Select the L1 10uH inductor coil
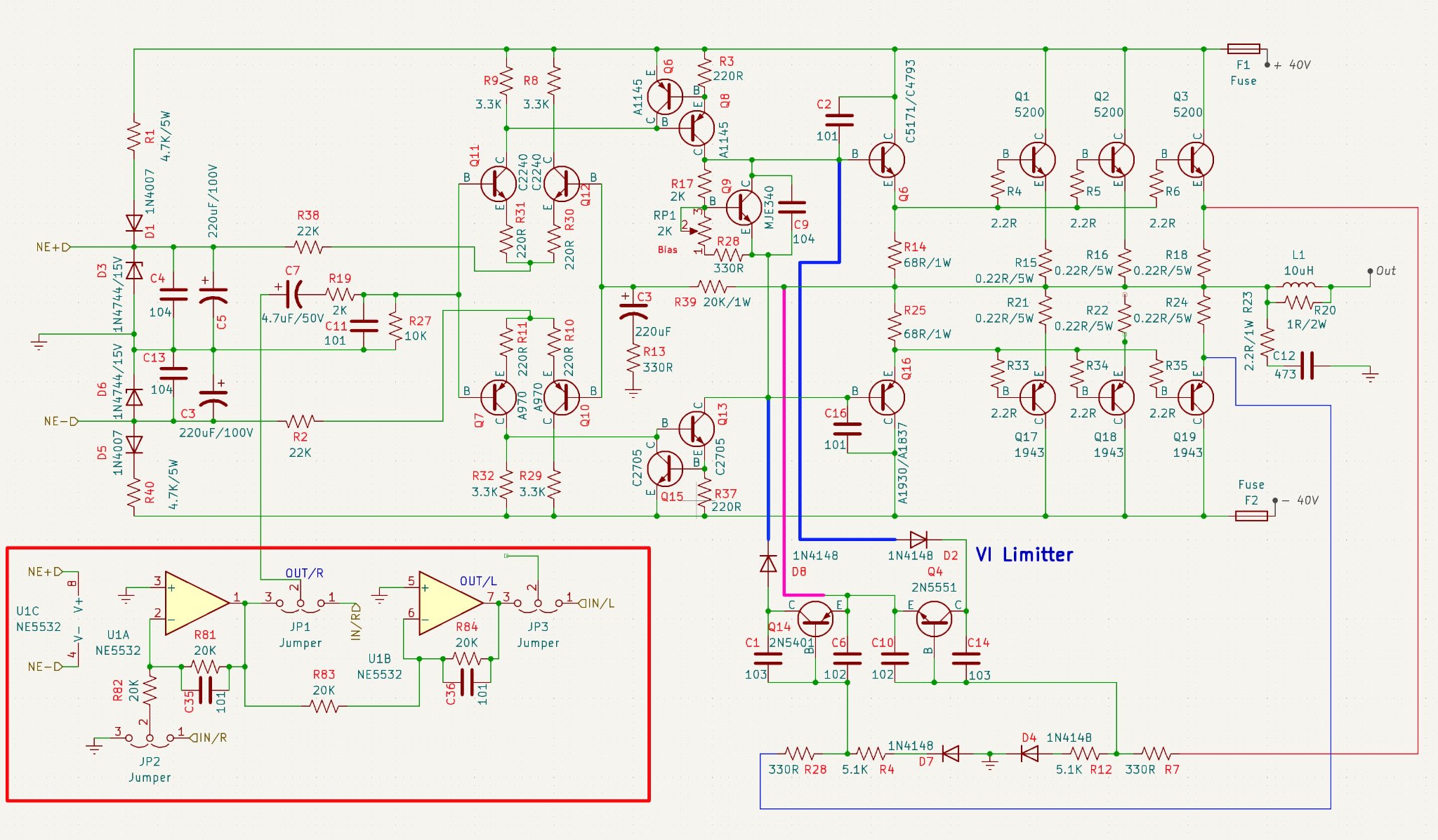Viewport: 1438px width, 840px height. (1299, 285)
